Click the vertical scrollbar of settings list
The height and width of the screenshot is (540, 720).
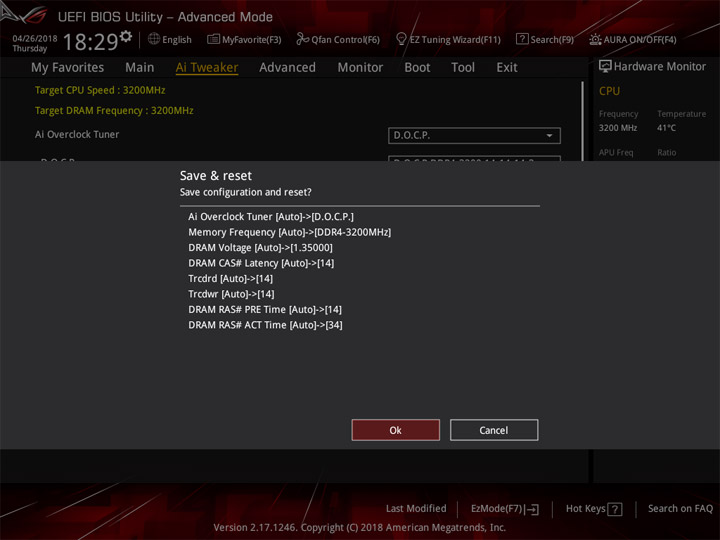(x=582, y=121)
